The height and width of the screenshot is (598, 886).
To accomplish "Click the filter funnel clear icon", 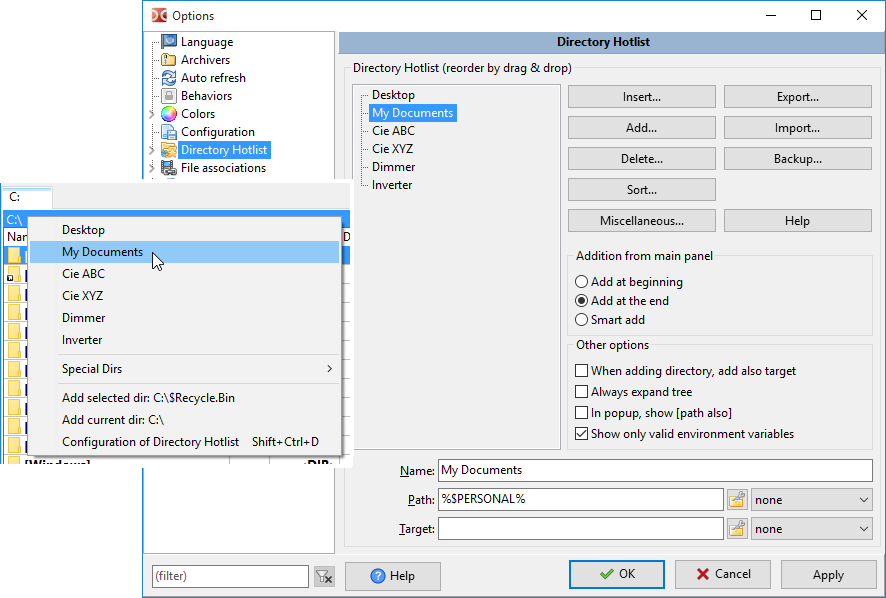I will coord(323,576).
